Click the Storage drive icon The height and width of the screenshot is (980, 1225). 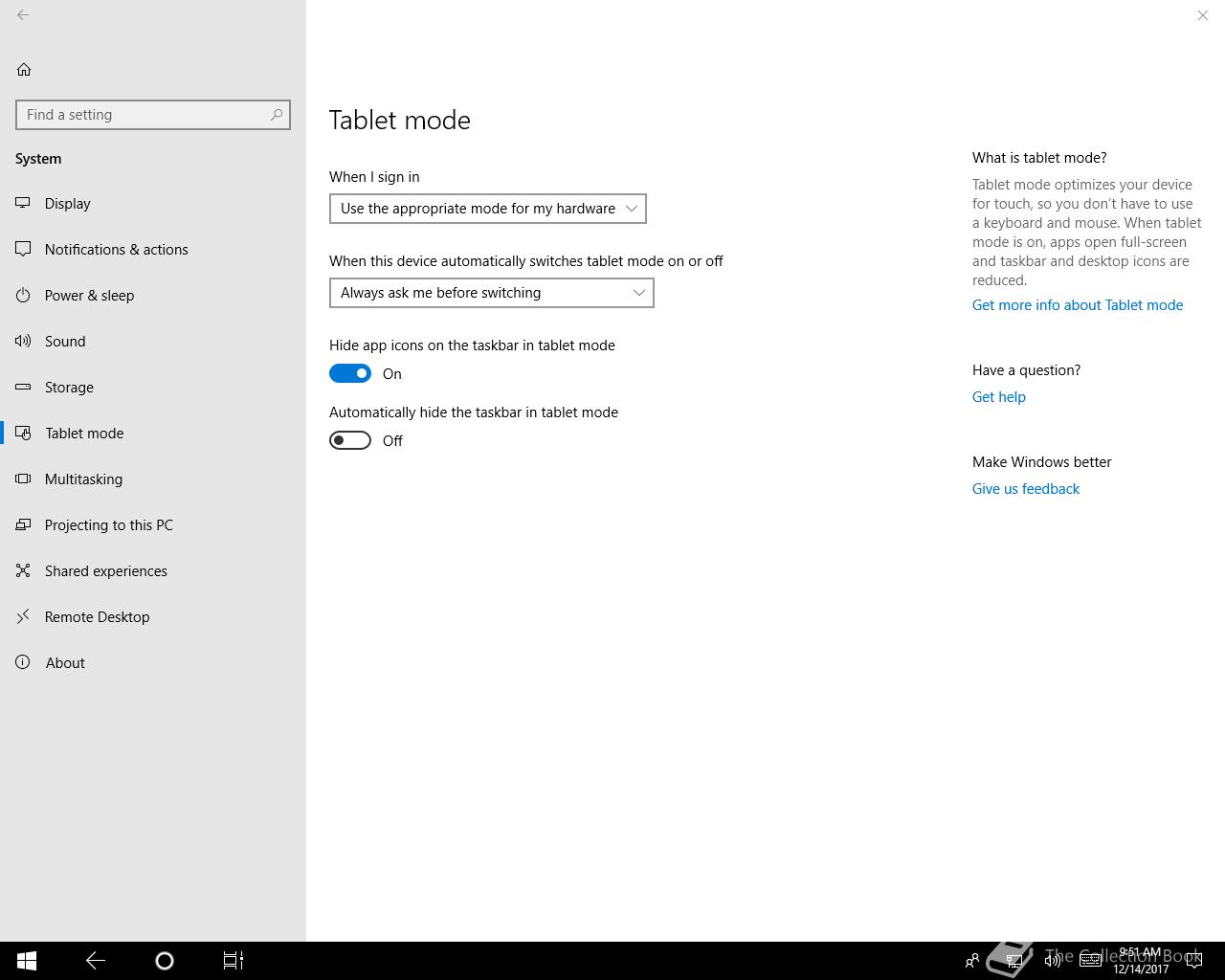pos(23,387)
